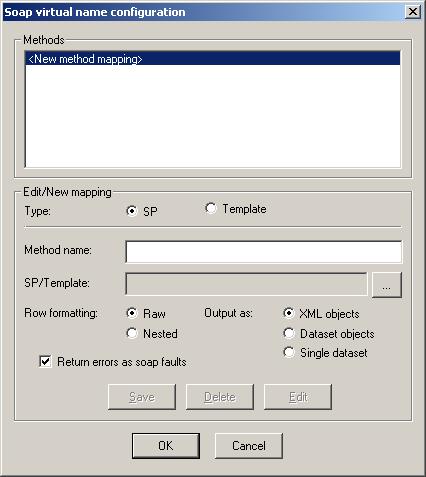Choose the SP type radio button
The height and width of the screenshot is (477, 426).
click(x=132, y=211)
